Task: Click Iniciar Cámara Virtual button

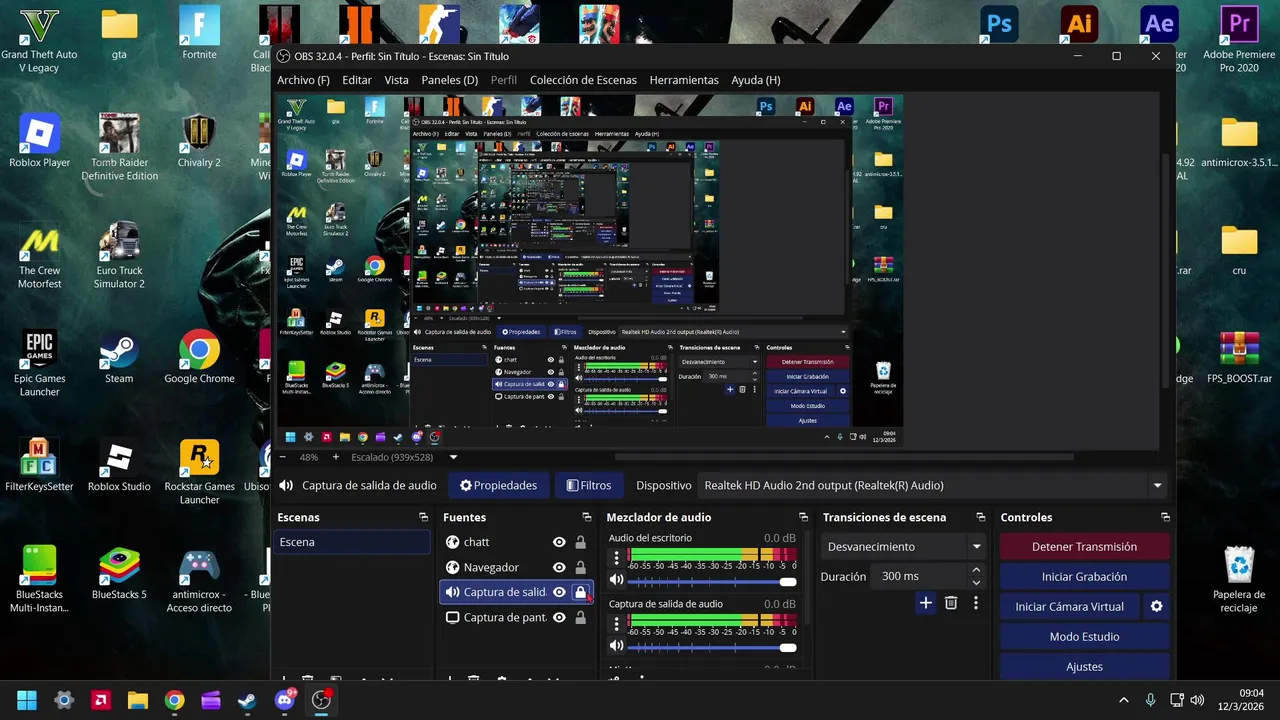Action: 1070,607
